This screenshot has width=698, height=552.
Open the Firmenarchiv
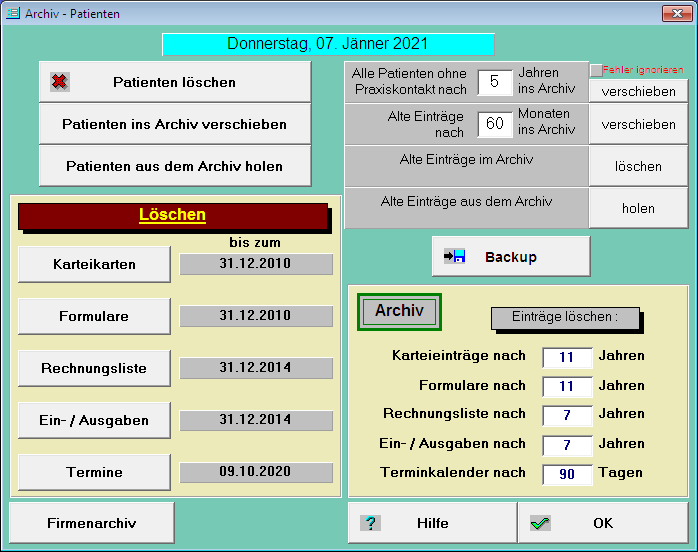point(92,523)
